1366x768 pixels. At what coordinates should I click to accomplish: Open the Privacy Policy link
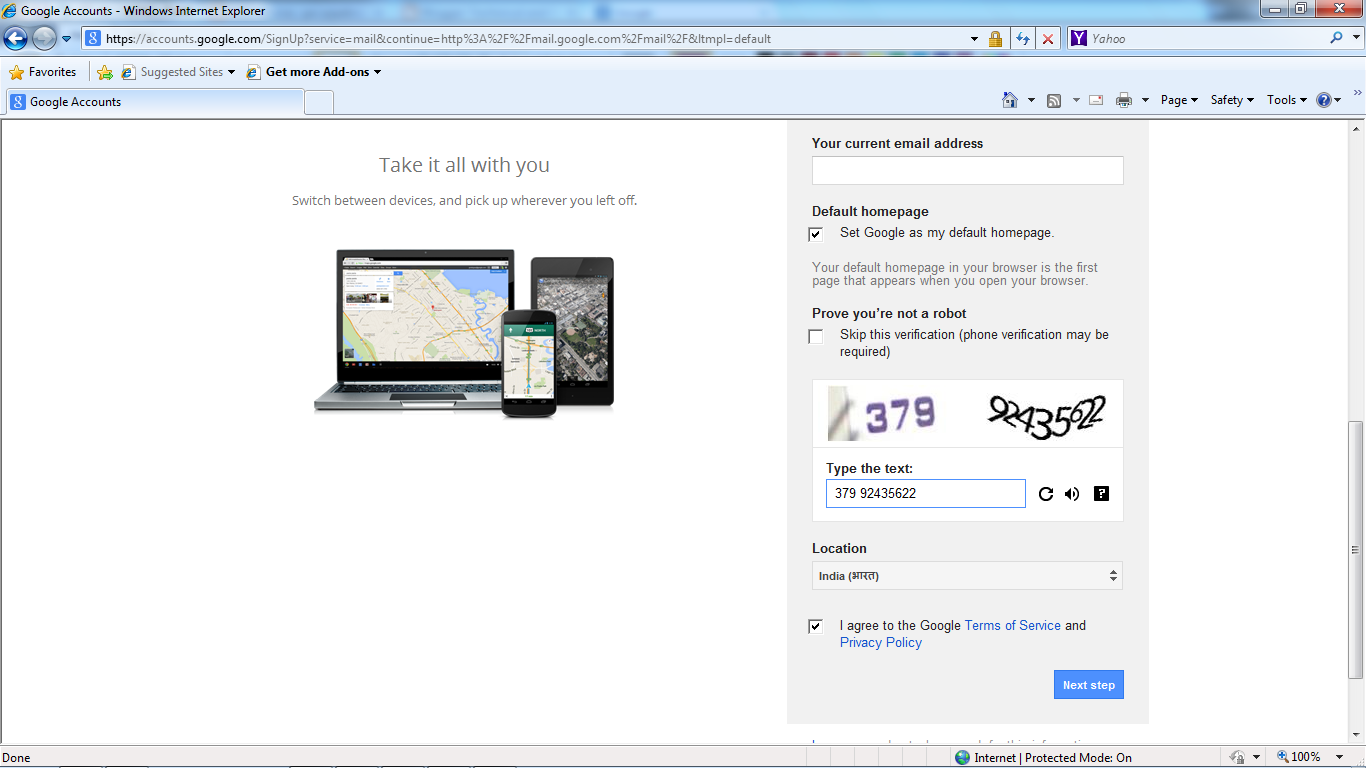881,642
